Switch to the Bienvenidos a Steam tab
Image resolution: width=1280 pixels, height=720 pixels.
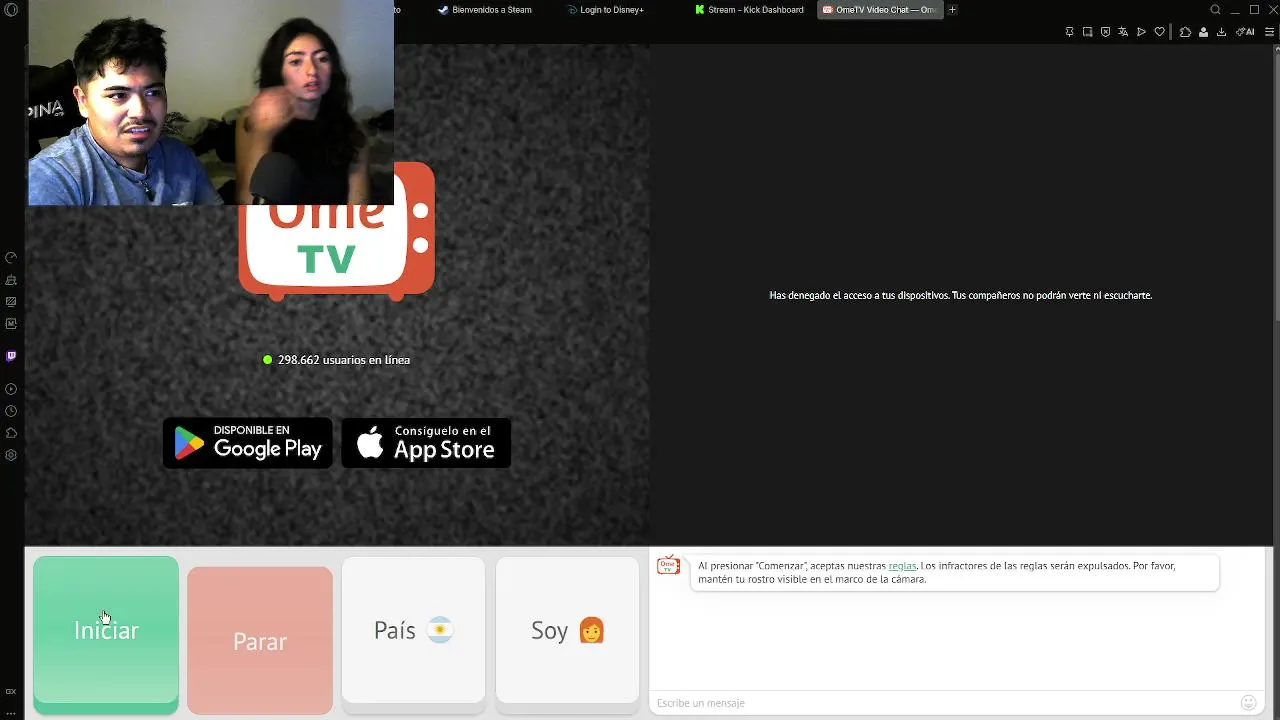[x=485, y=10]
